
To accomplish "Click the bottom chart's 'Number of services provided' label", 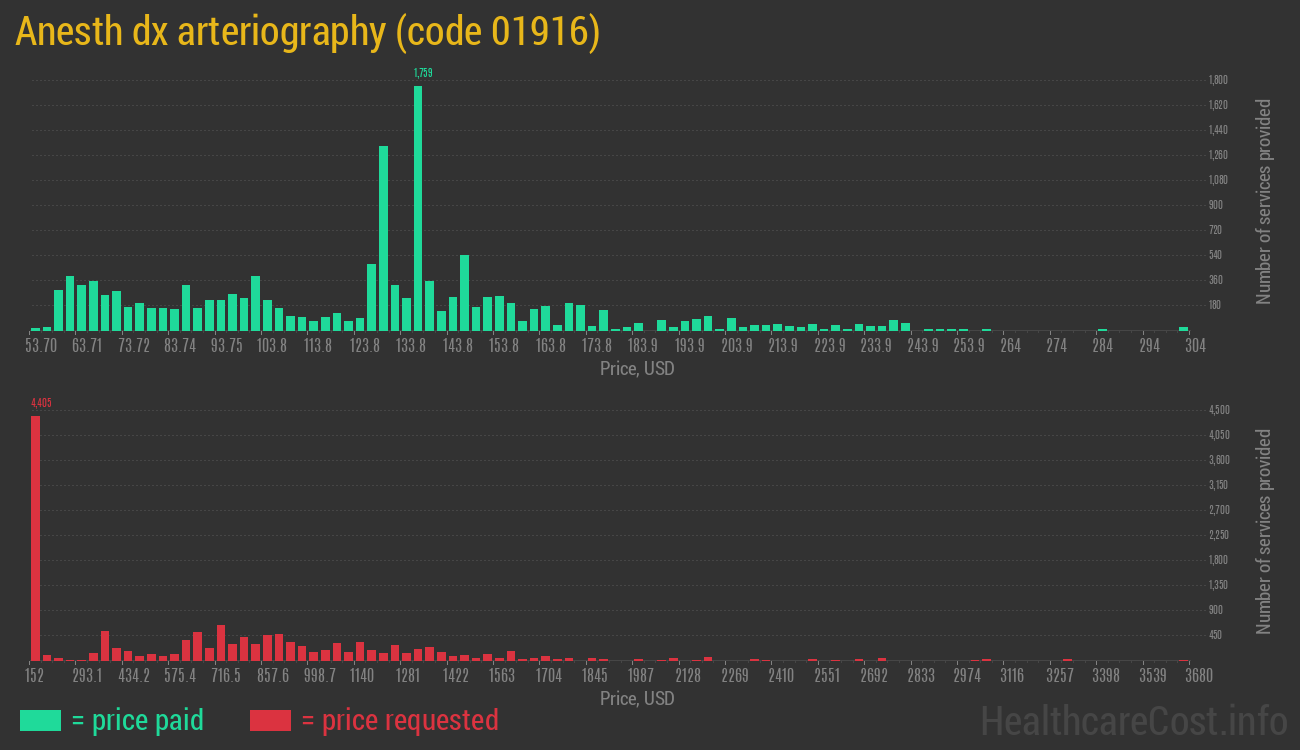I will coord(1264,532).
